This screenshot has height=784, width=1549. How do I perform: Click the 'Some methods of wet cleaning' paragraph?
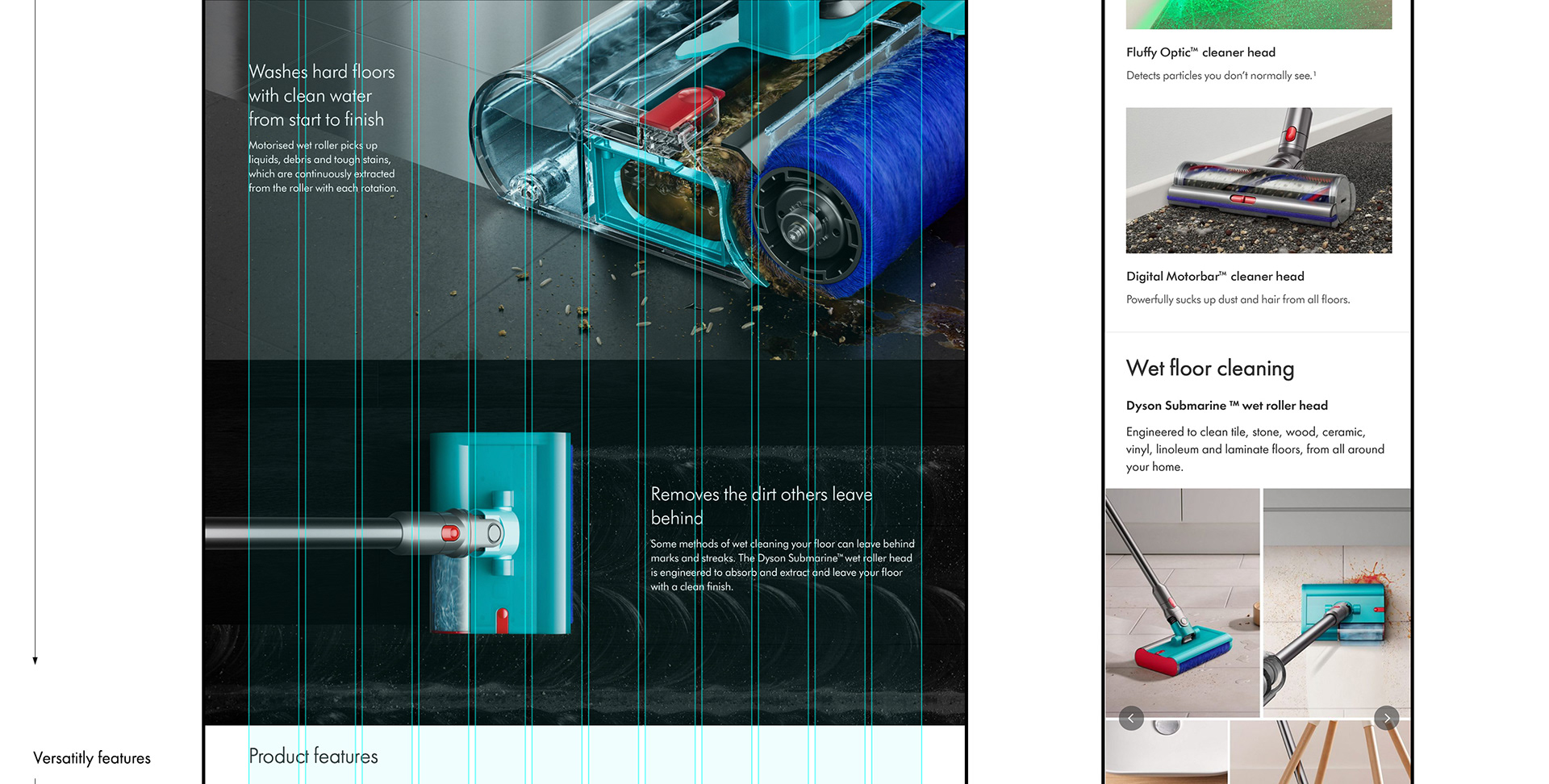[783, 565]
